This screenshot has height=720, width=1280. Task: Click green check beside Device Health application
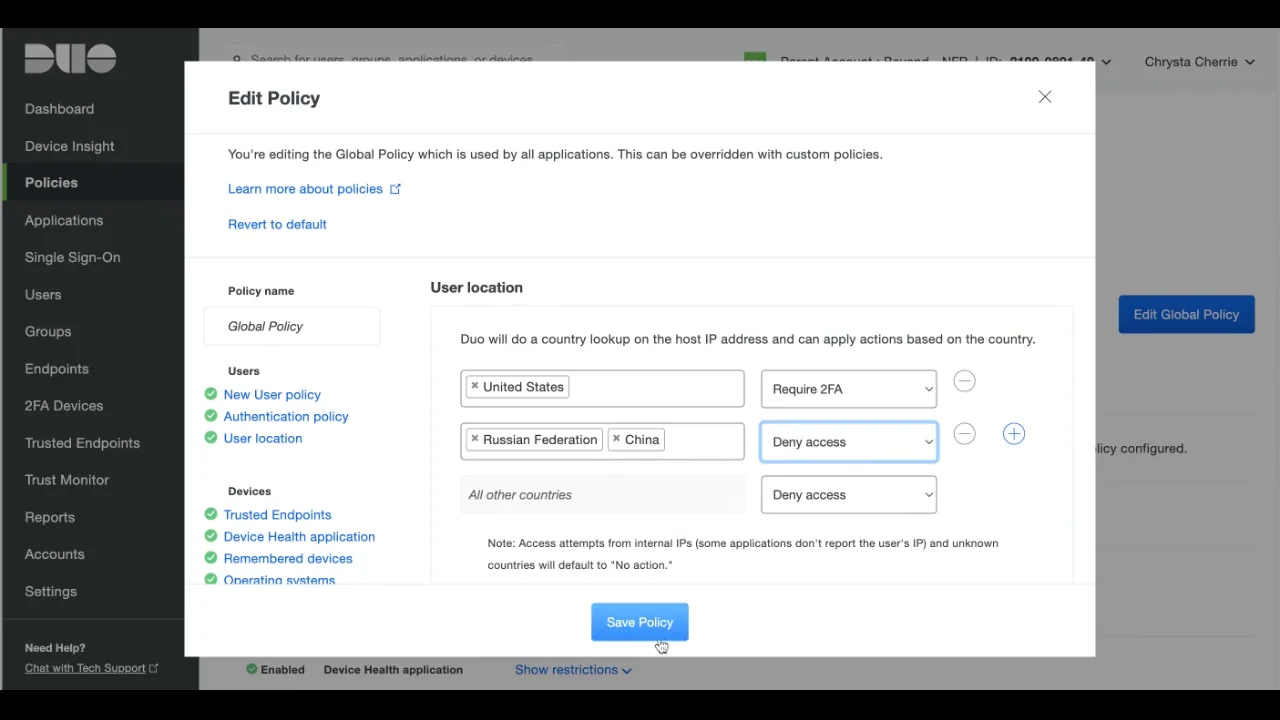[211, 536]
